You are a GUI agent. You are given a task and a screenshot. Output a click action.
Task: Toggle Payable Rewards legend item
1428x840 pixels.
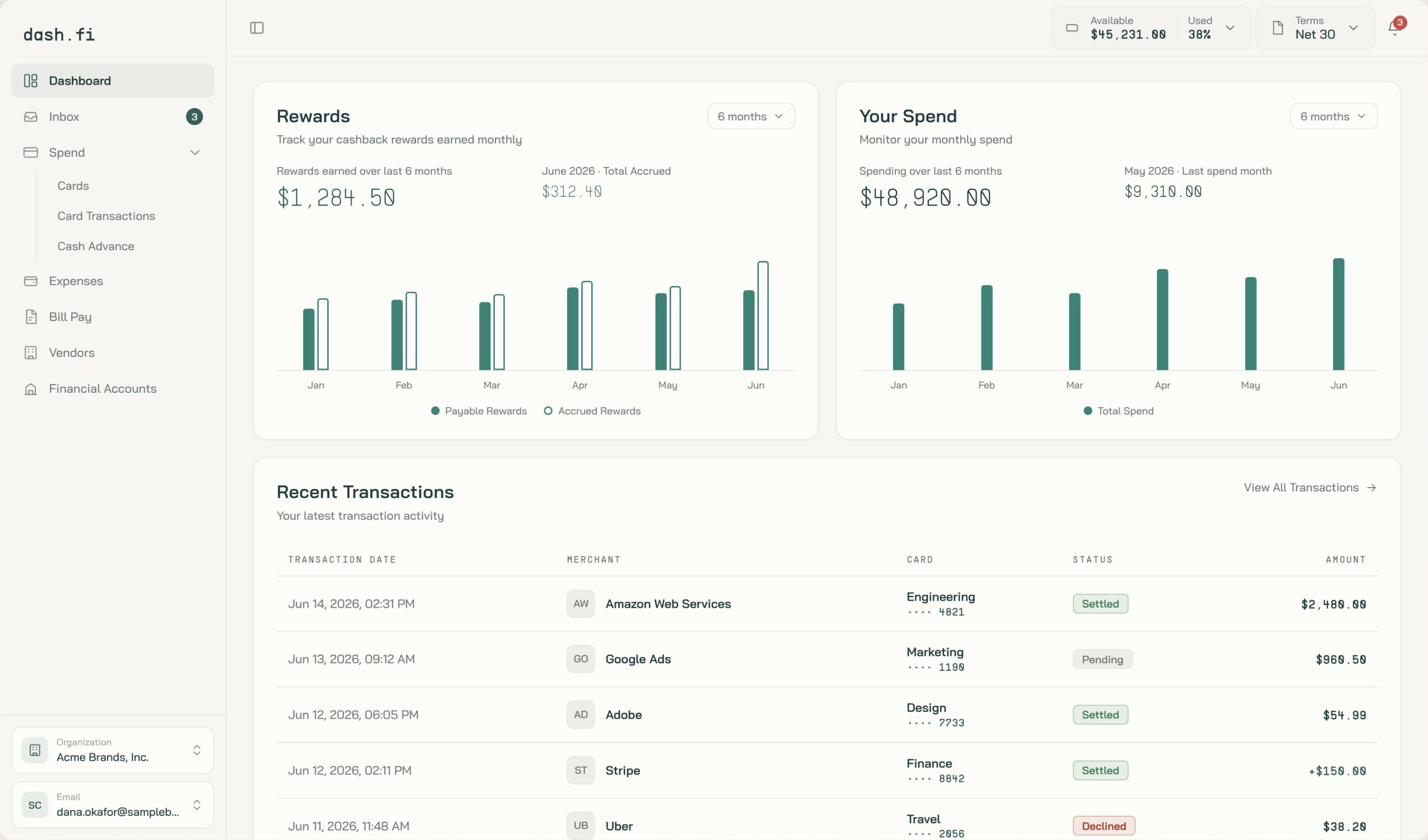[x=479, y=410]
